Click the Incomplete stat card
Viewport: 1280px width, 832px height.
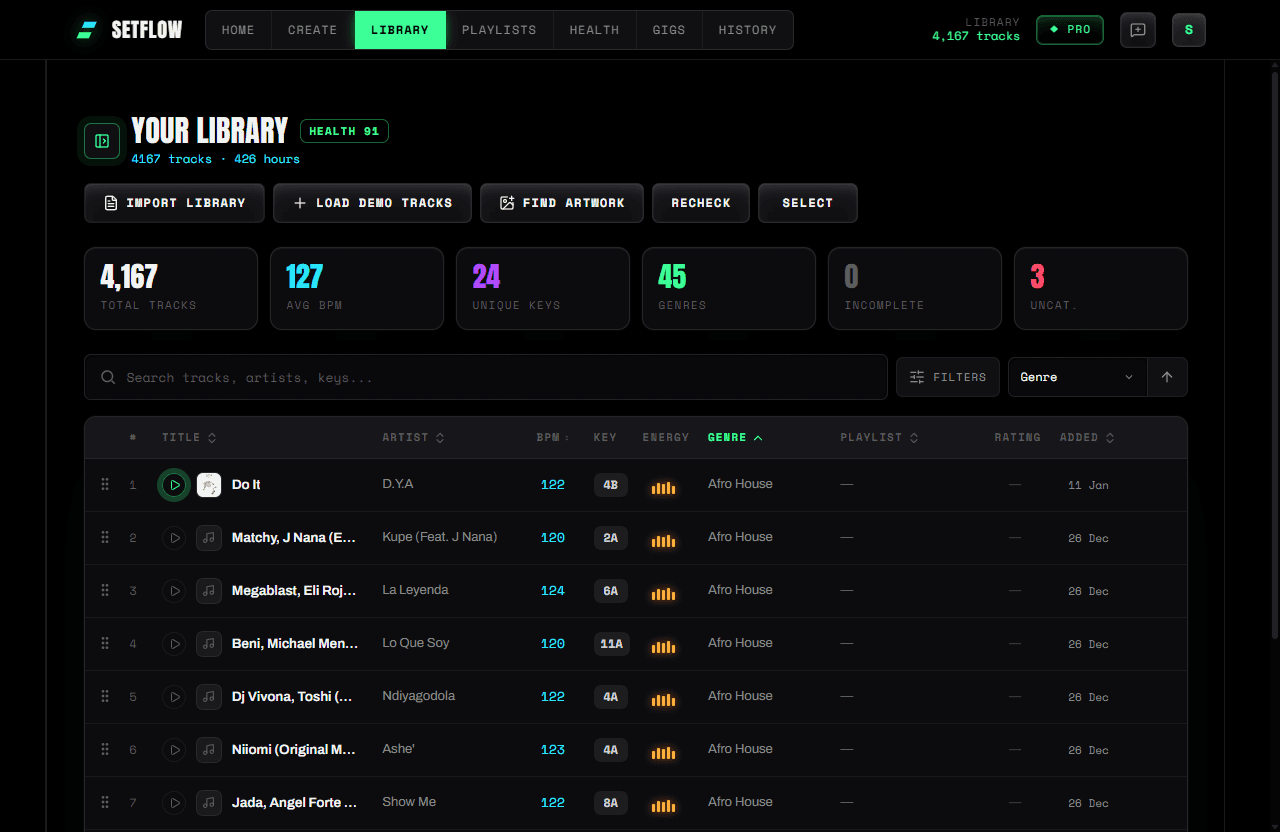pos(915,288)
